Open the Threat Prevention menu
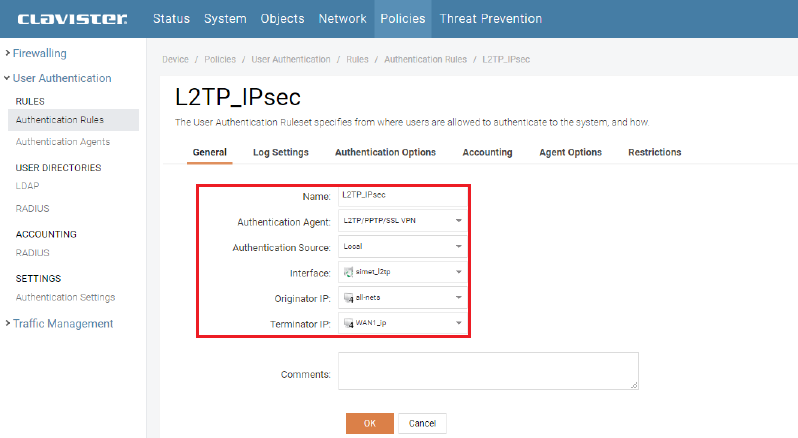This screenshot has width=798, height=438. tap(492, 18)
